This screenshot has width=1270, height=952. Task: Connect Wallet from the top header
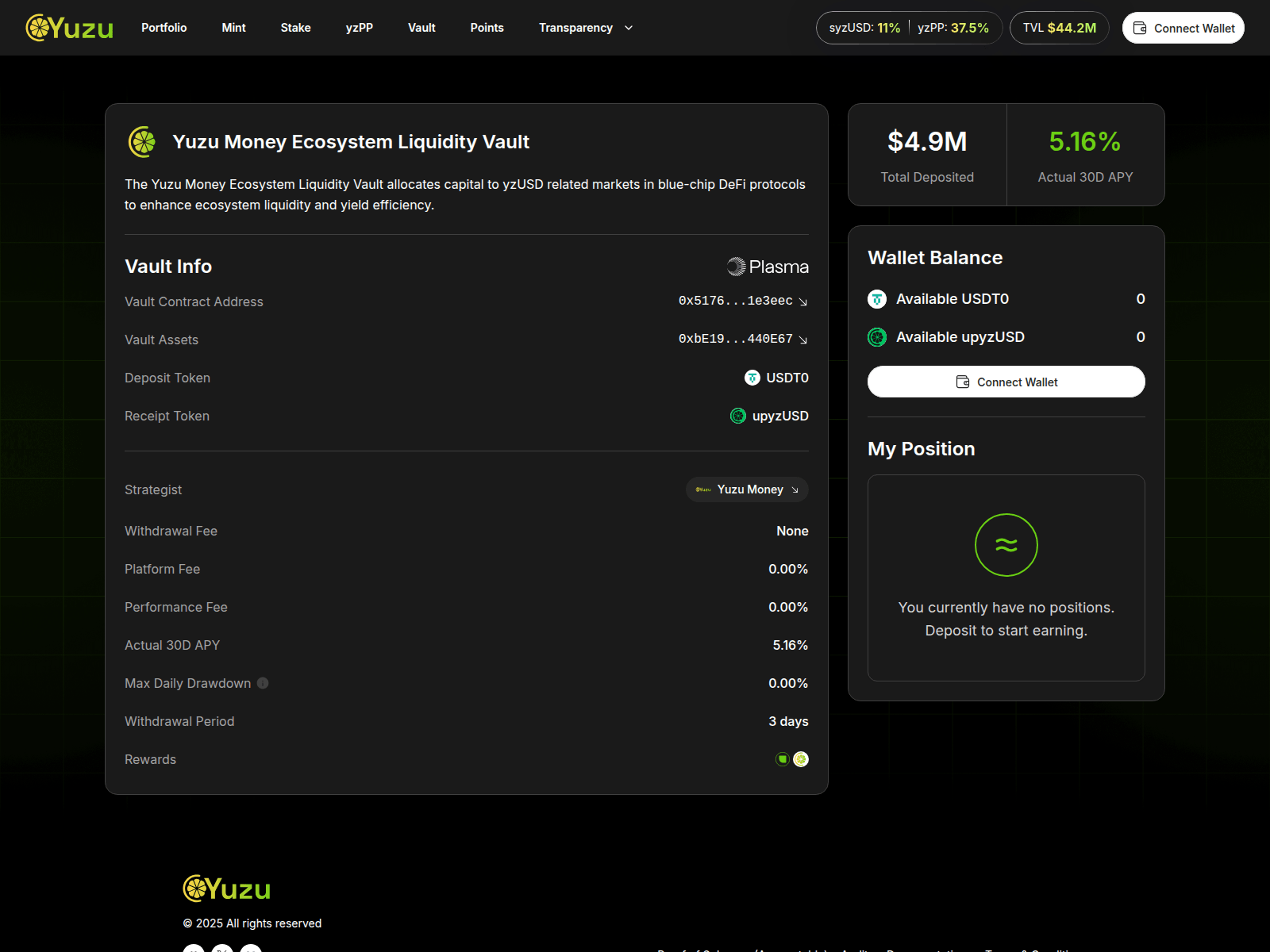click(1183, 28)
